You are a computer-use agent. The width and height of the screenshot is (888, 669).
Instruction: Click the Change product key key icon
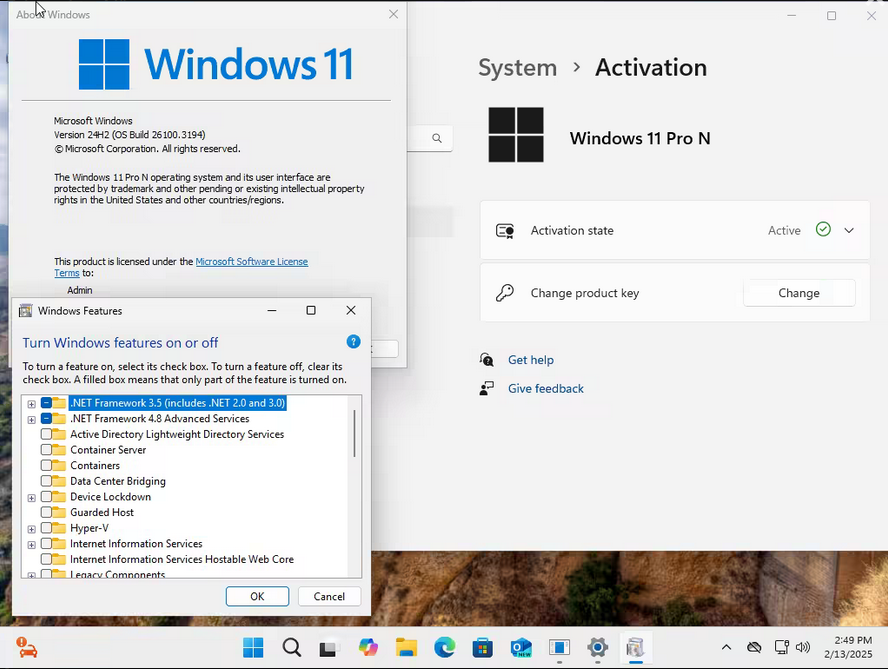pos(505,293)
